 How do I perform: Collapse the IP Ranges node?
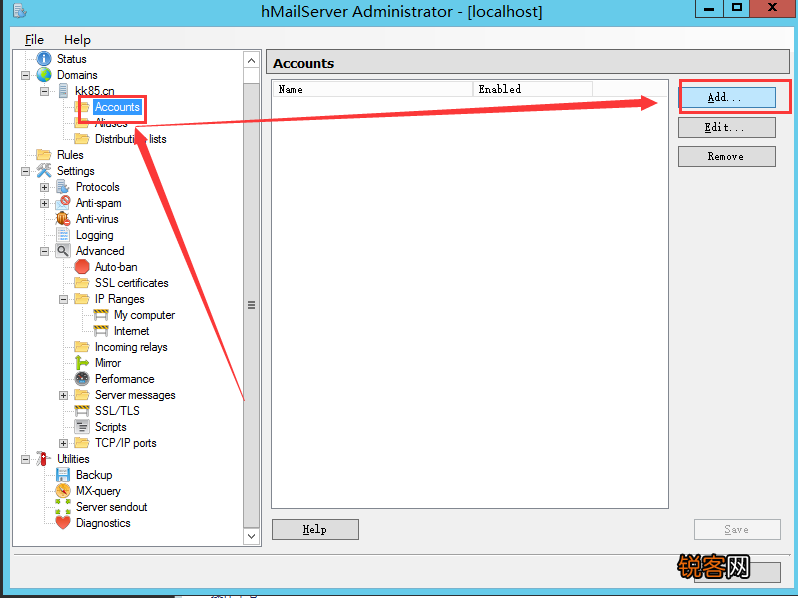tap(63, 299)
